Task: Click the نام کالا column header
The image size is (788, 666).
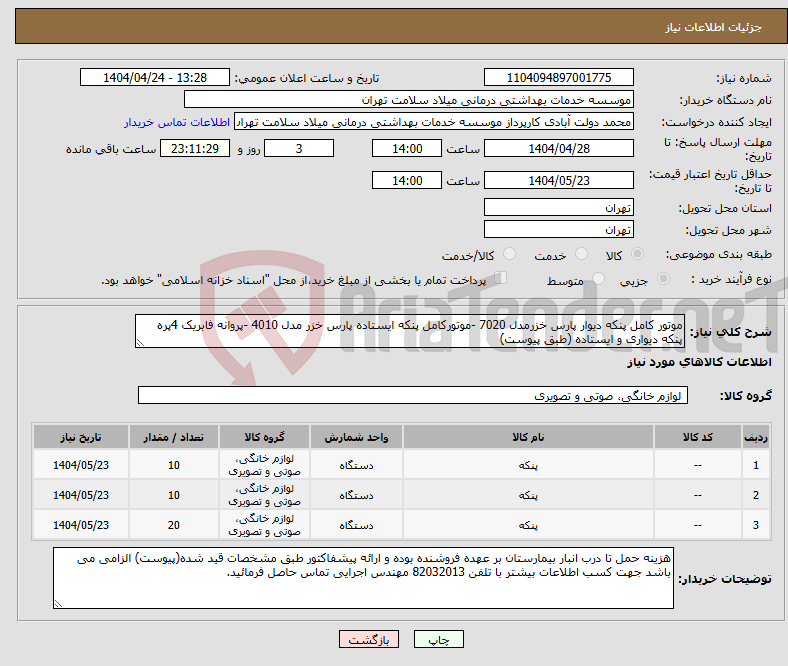Action: 528,437
